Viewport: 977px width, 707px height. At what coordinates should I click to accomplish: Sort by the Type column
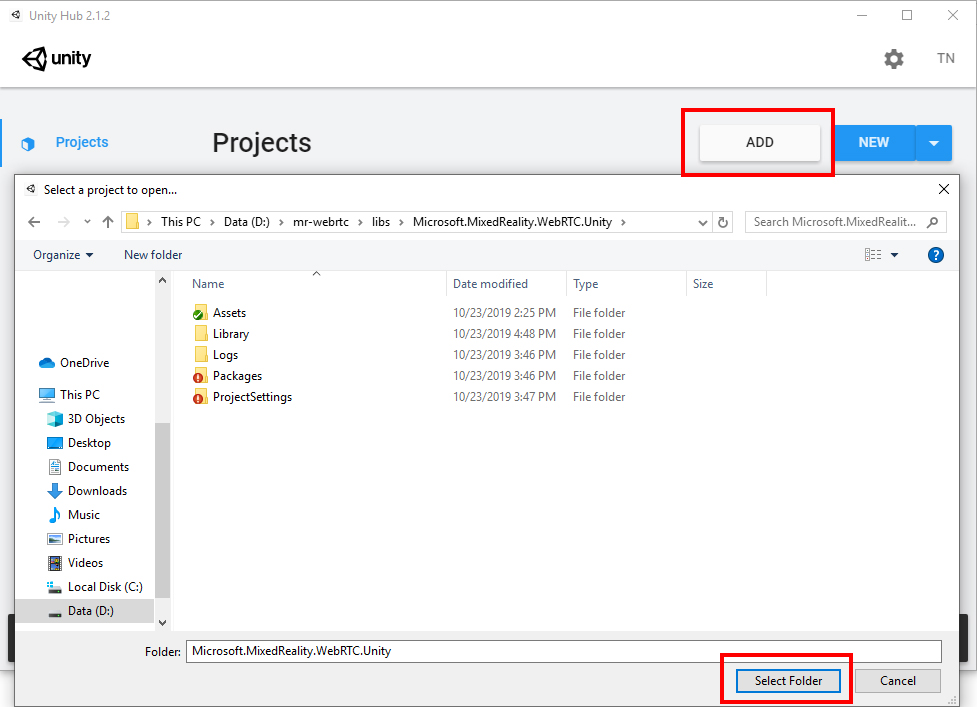tap(586, 283)
